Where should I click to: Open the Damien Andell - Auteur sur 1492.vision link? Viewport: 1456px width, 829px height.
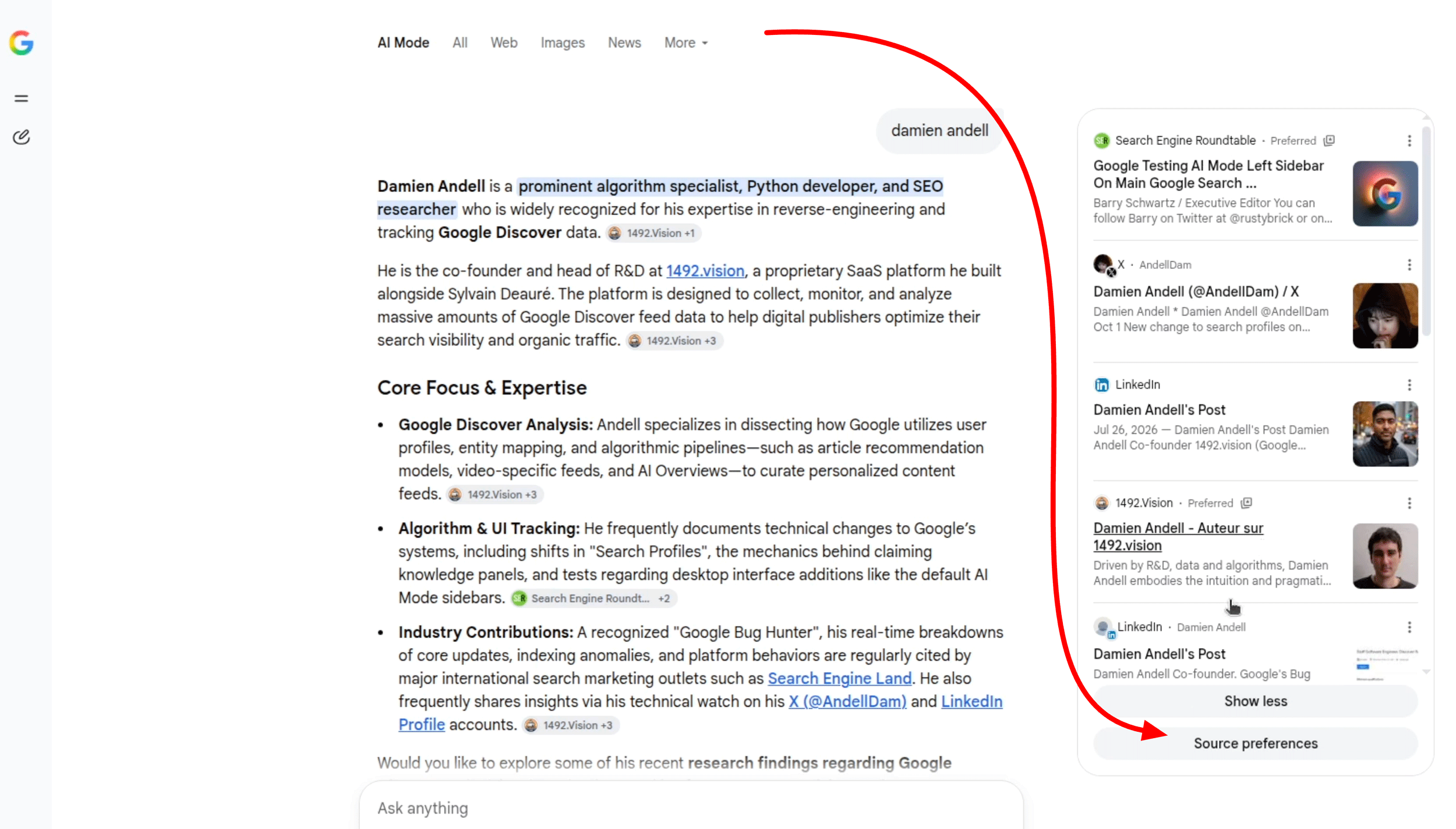(x=1178, y=537)
